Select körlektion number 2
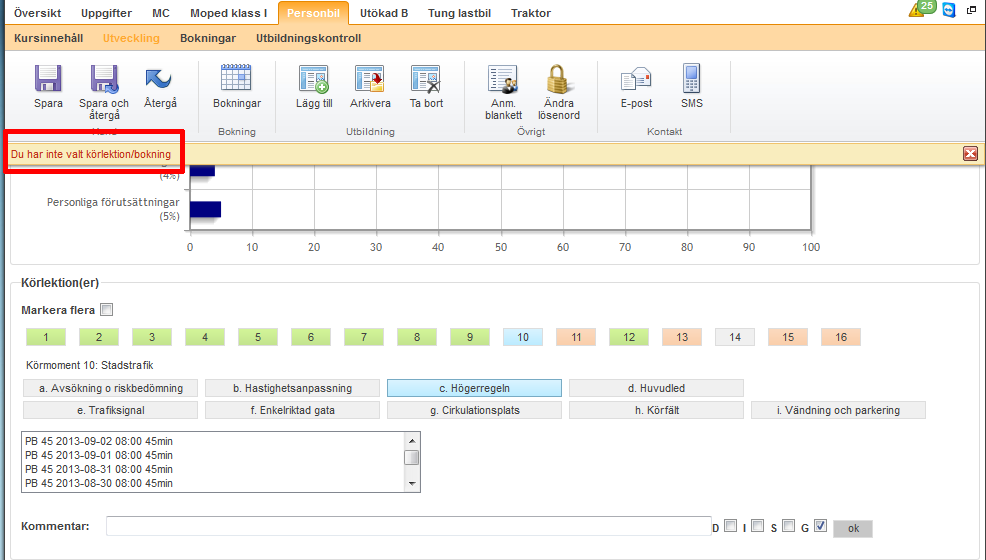This screenshot has width=986, height=560. [99, 337]
